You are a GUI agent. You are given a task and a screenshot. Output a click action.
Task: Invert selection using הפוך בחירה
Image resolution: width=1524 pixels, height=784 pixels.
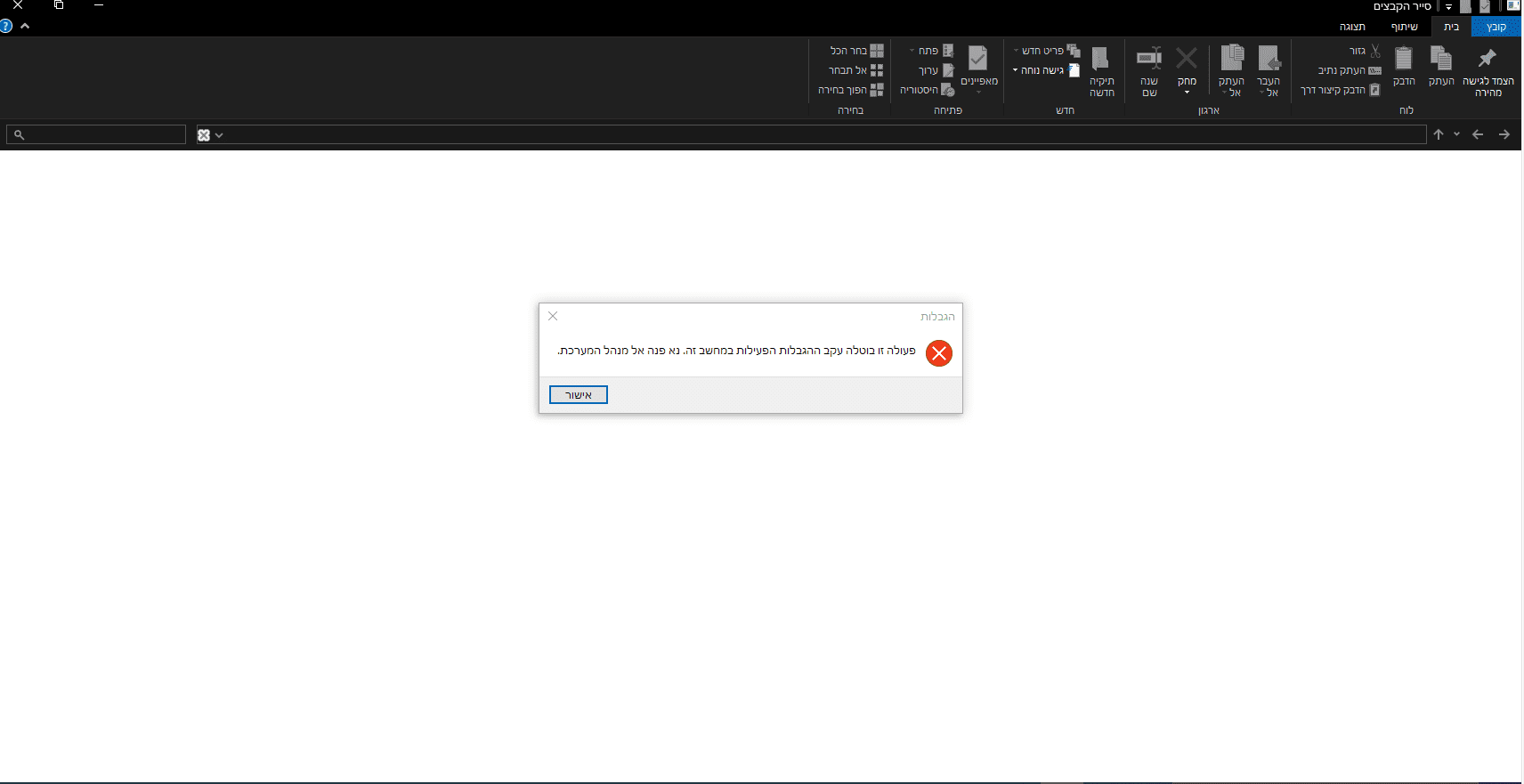point(851,90)
